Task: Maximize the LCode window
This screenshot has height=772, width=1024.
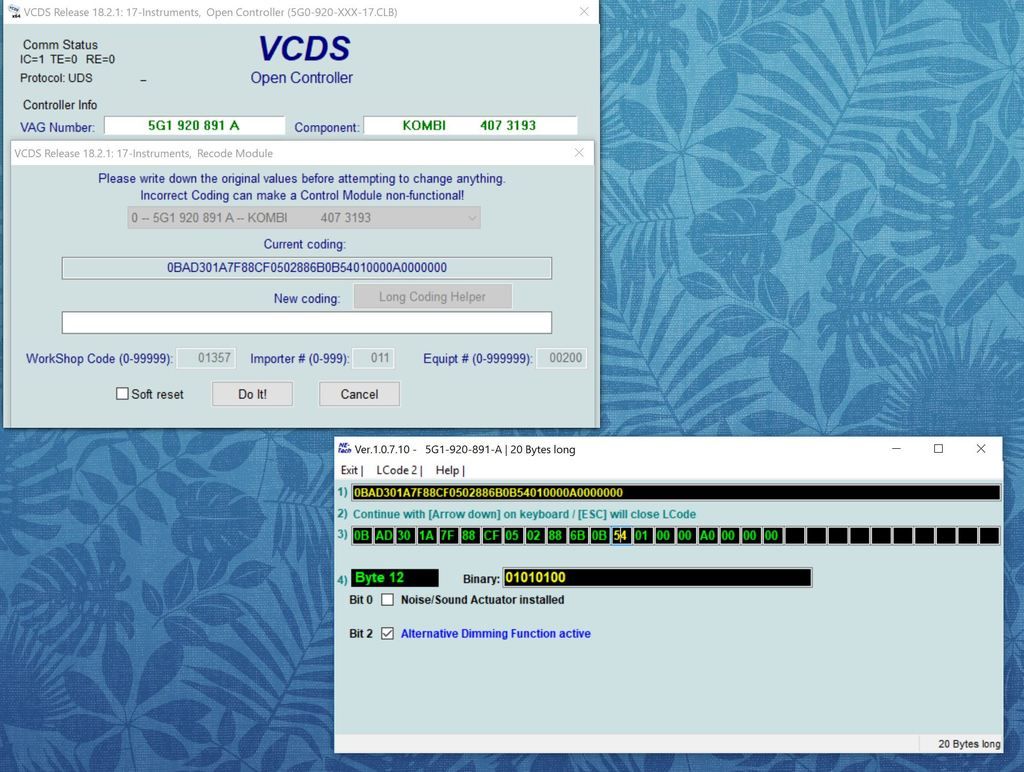Action: point(938,449)
